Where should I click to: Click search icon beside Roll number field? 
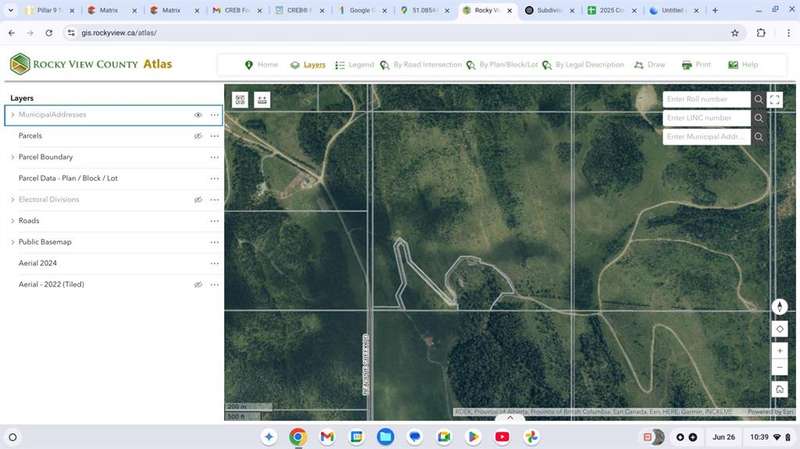[x=759, y=100]
